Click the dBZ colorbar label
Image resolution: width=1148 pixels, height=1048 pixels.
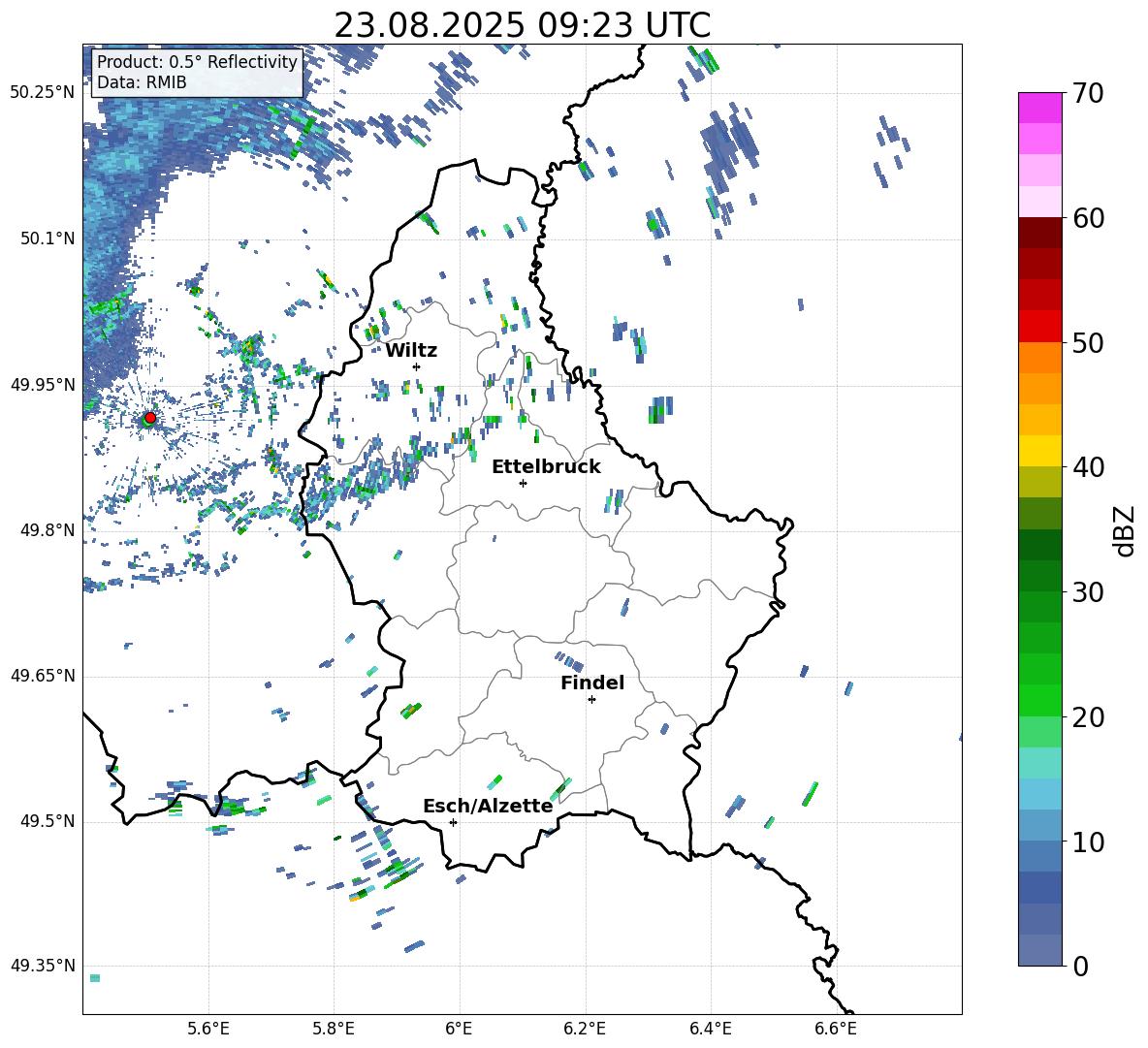(x=1124, y=531)
